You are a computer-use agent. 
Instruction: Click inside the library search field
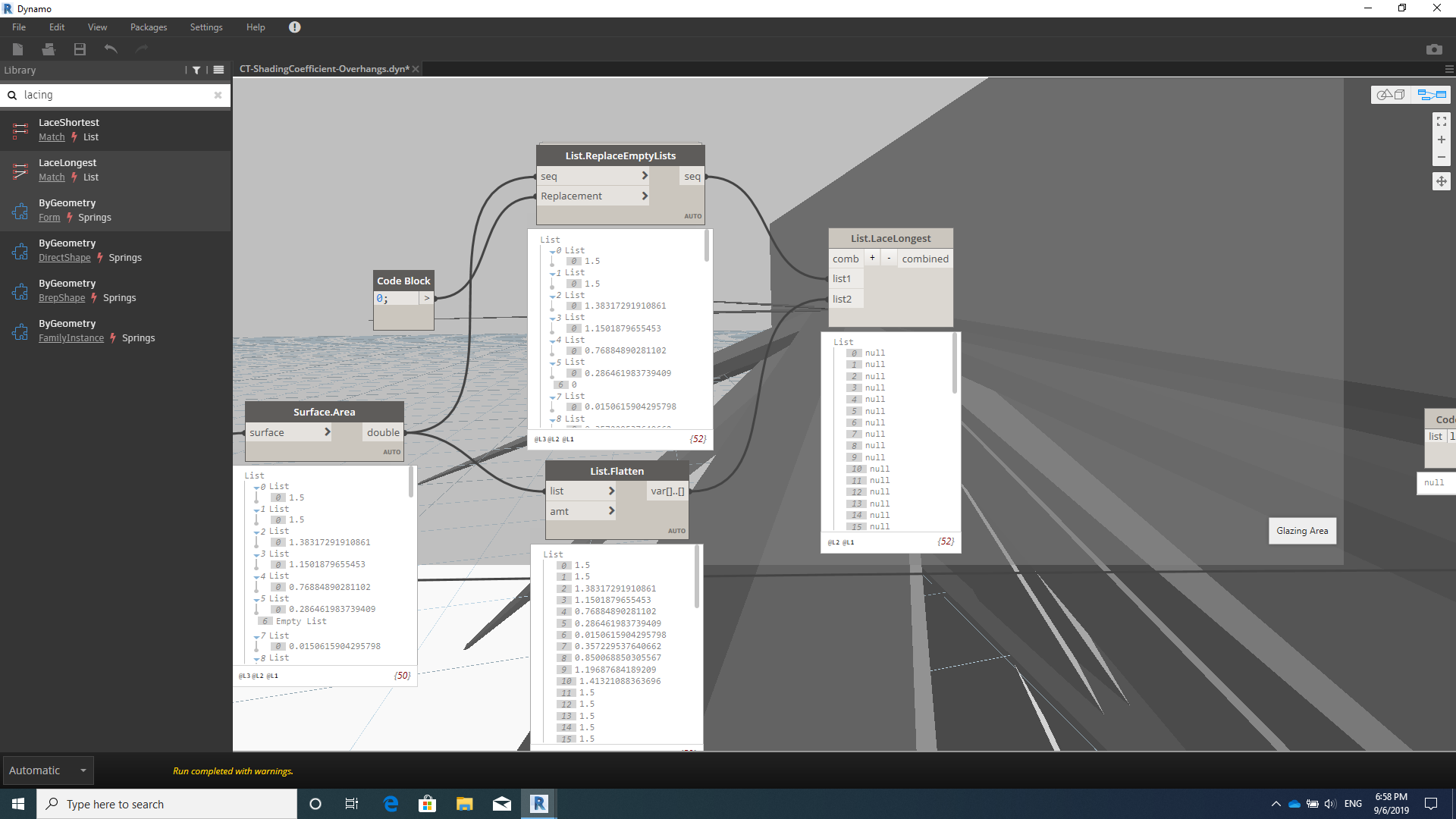click(114, 95)
